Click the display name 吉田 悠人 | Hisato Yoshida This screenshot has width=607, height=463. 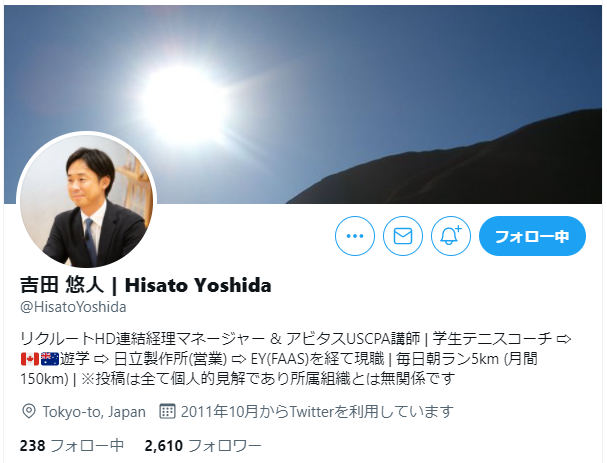[146, 285]
